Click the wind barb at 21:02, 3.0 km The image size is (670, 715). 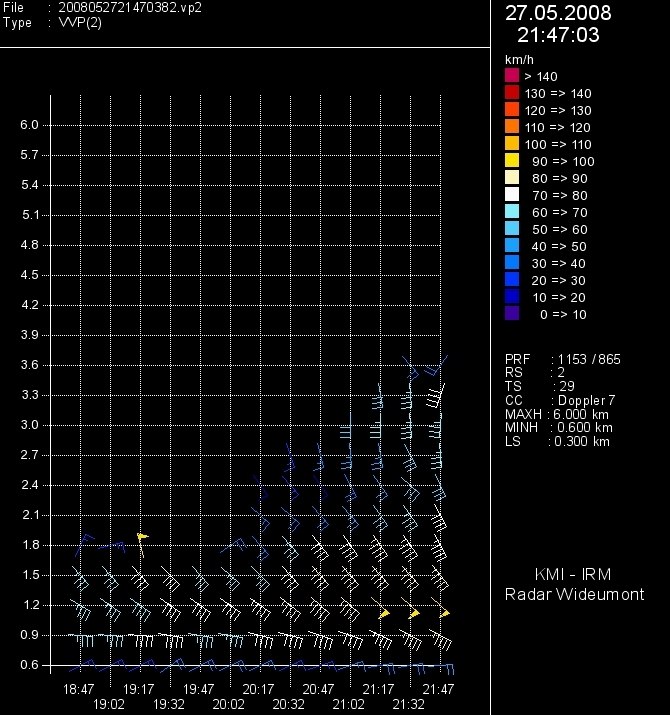[x=346, y=426]
